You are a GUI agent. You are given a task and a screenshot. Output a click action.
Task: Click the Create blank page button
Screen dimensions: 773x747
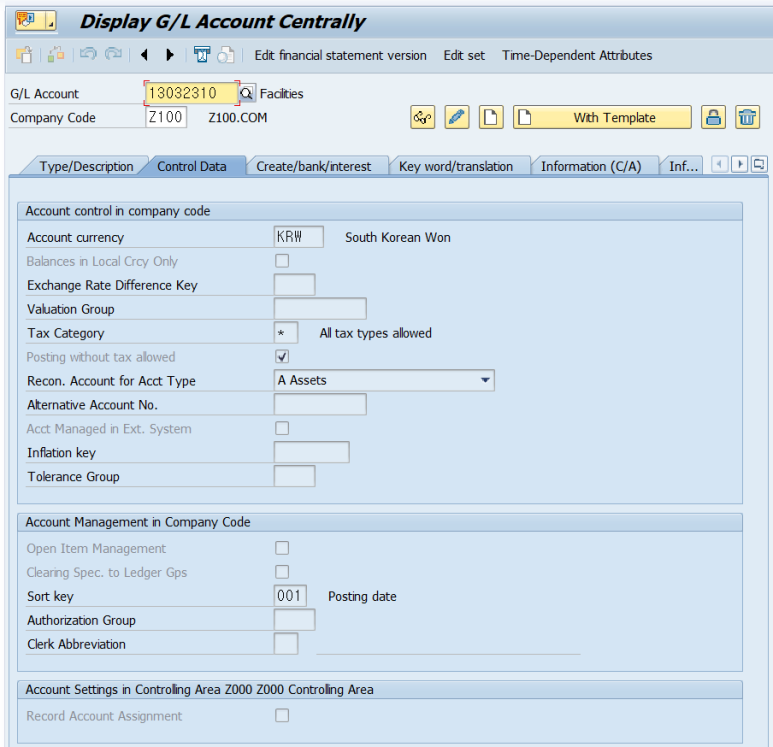point(491,117)
